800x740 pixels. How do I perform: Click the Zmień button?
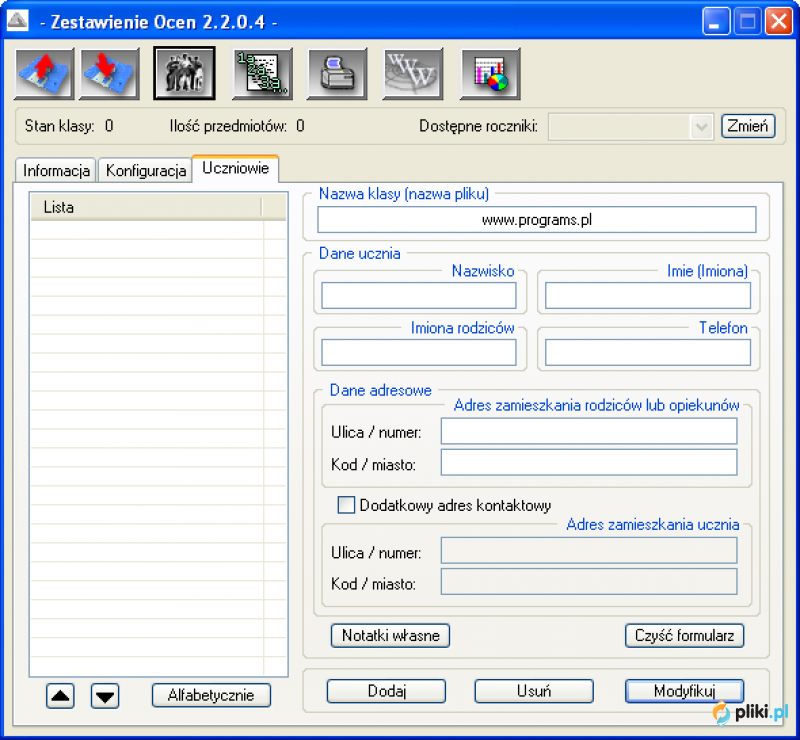[x=748, y=126]
